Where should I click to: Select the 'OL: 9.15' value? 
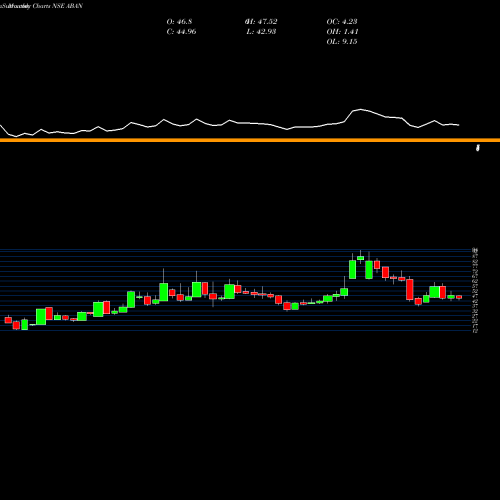[x=342, y=42]
